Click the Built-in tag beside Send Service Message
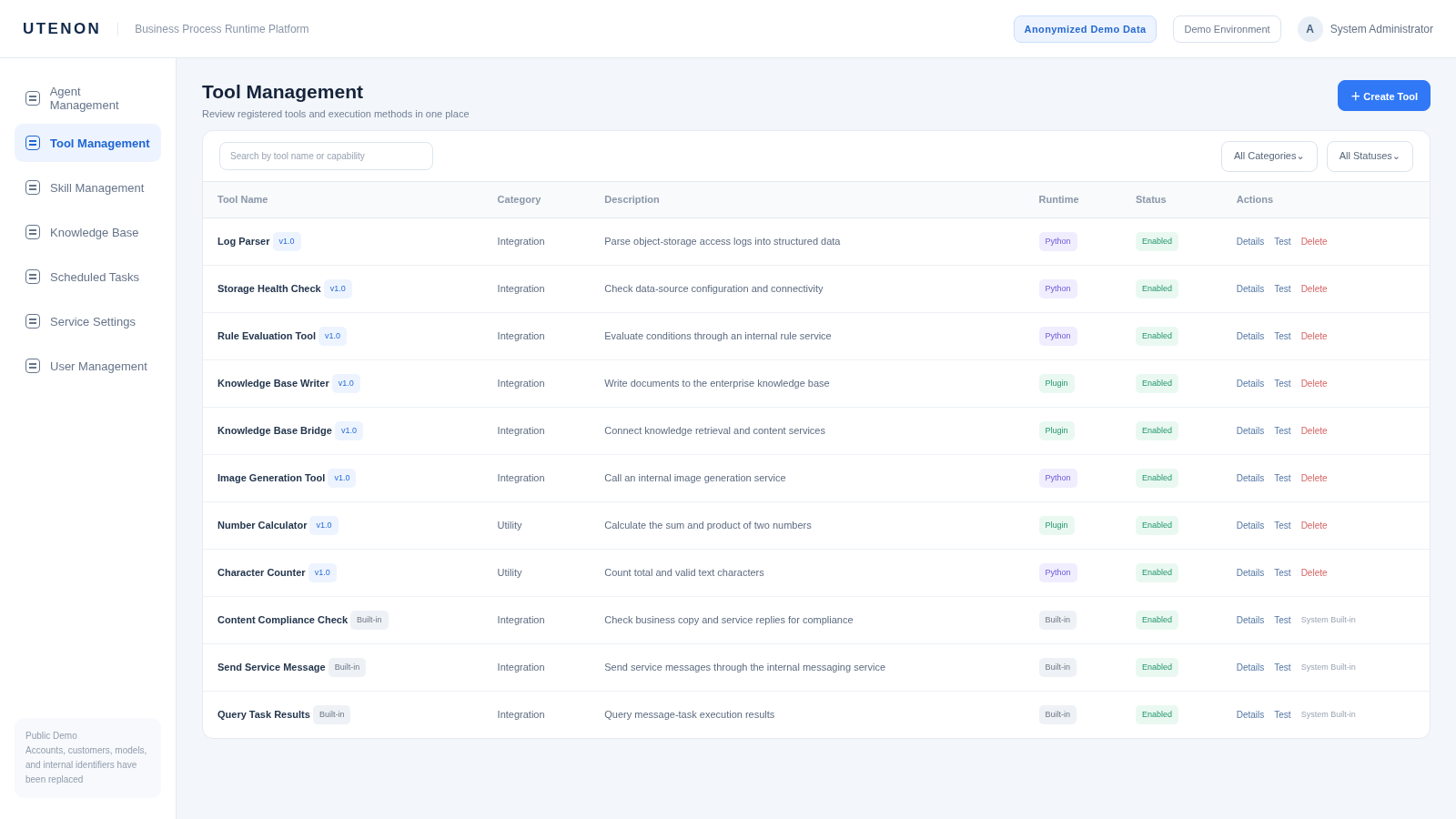Screen dimensions: 1456x819 pyautogui.click(x=347, y=667)
